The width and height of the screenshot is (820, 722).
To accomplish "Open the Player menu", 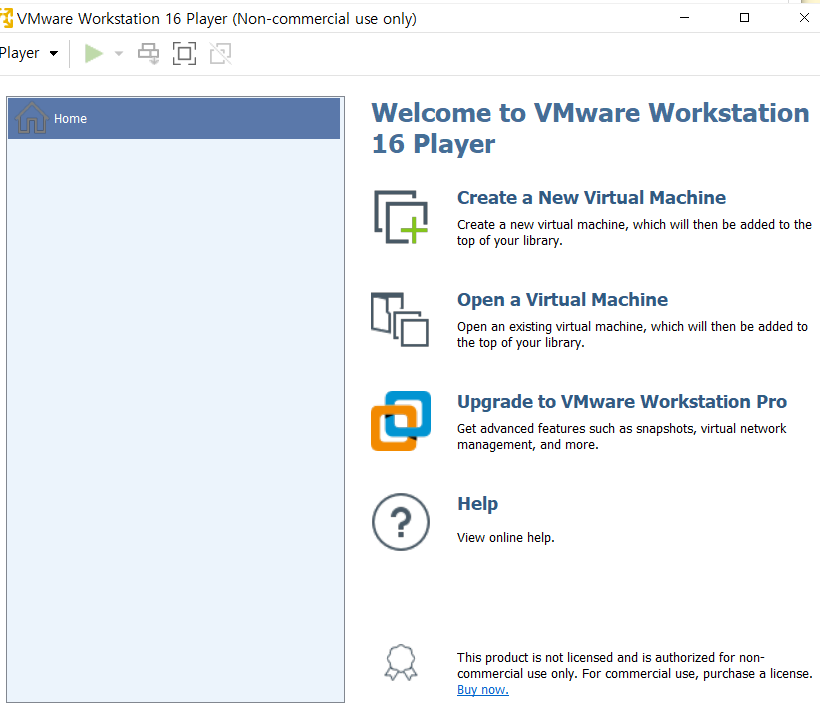I will (29, 53).
